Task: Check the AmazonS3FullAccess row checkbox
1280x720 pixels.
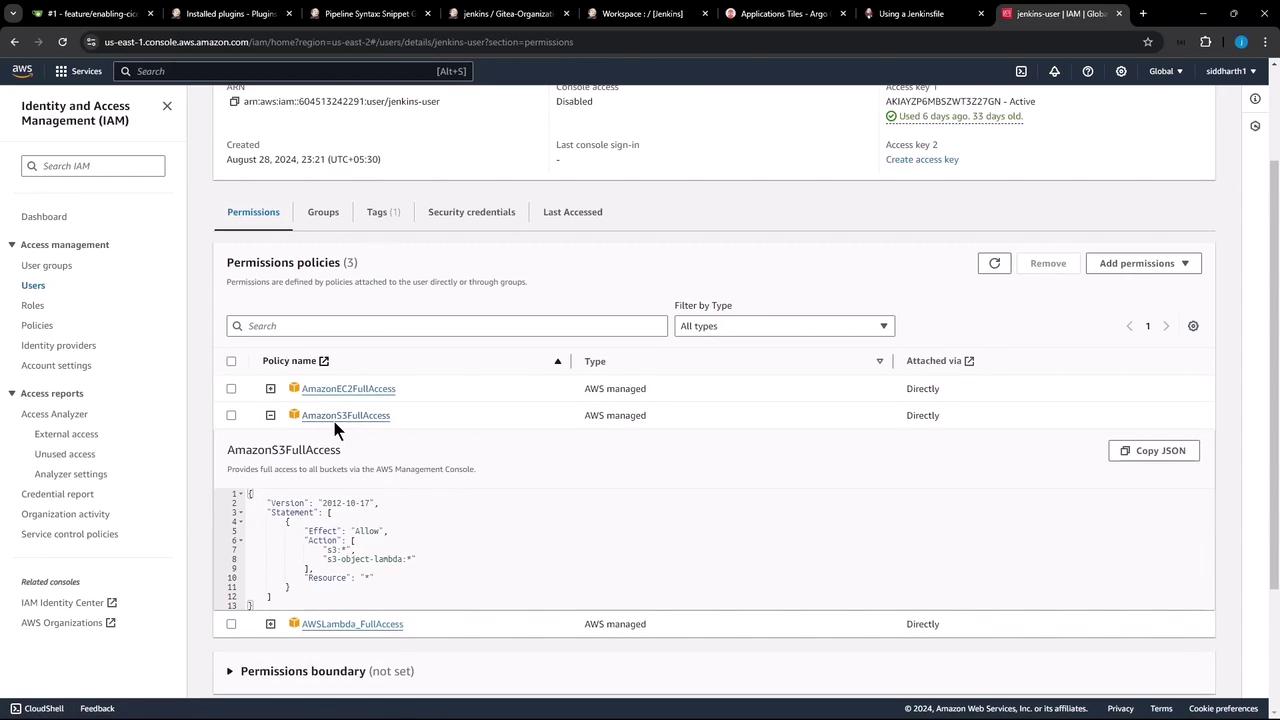Action: click(231, 415)
